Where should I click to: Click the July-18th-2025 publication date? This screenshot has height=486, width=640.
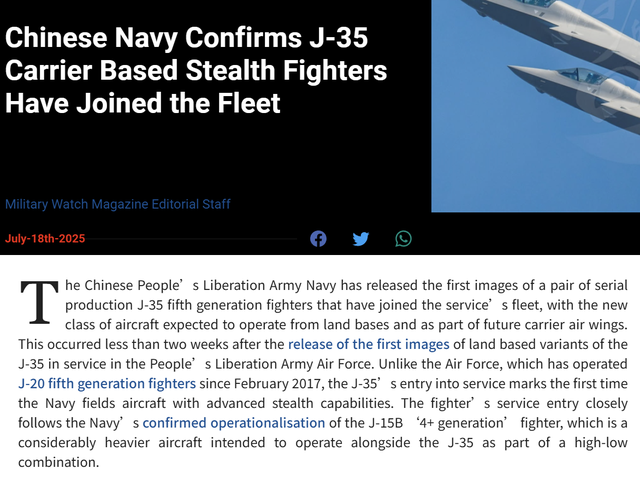45,239
